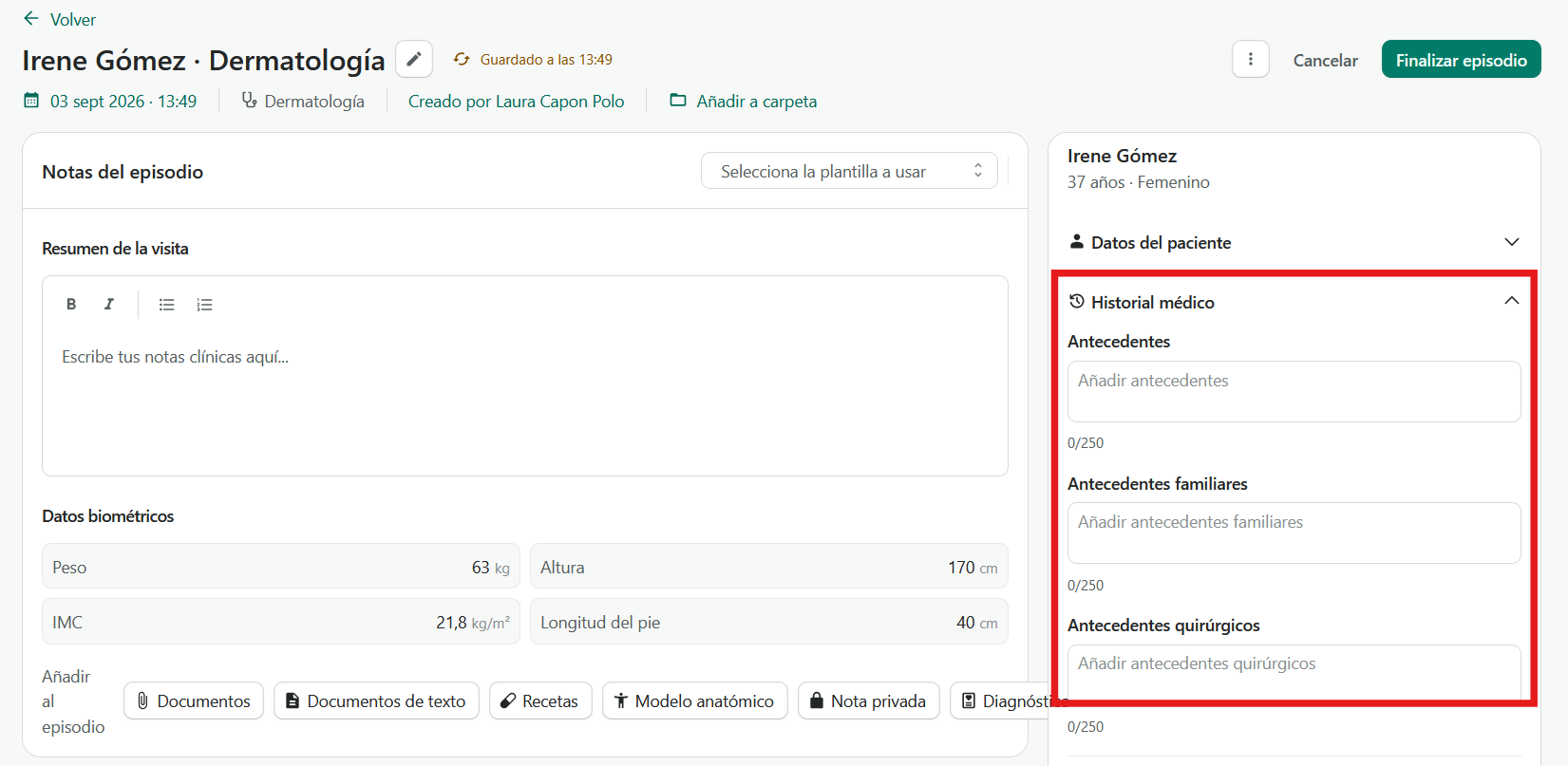
Task: Insert a bulleted list
Action: 167,305
